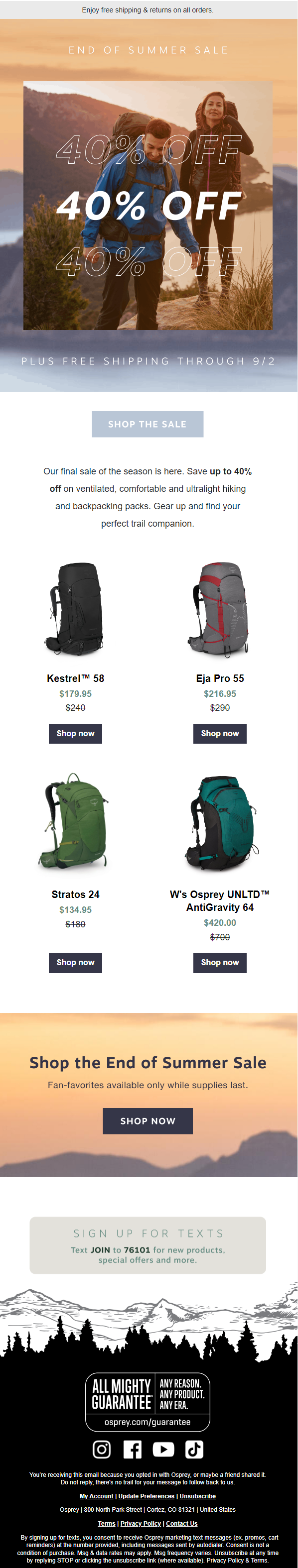Click the Shop the Sale button
Viewport: 298px width, 1568px height.
(x=148, y=424)
